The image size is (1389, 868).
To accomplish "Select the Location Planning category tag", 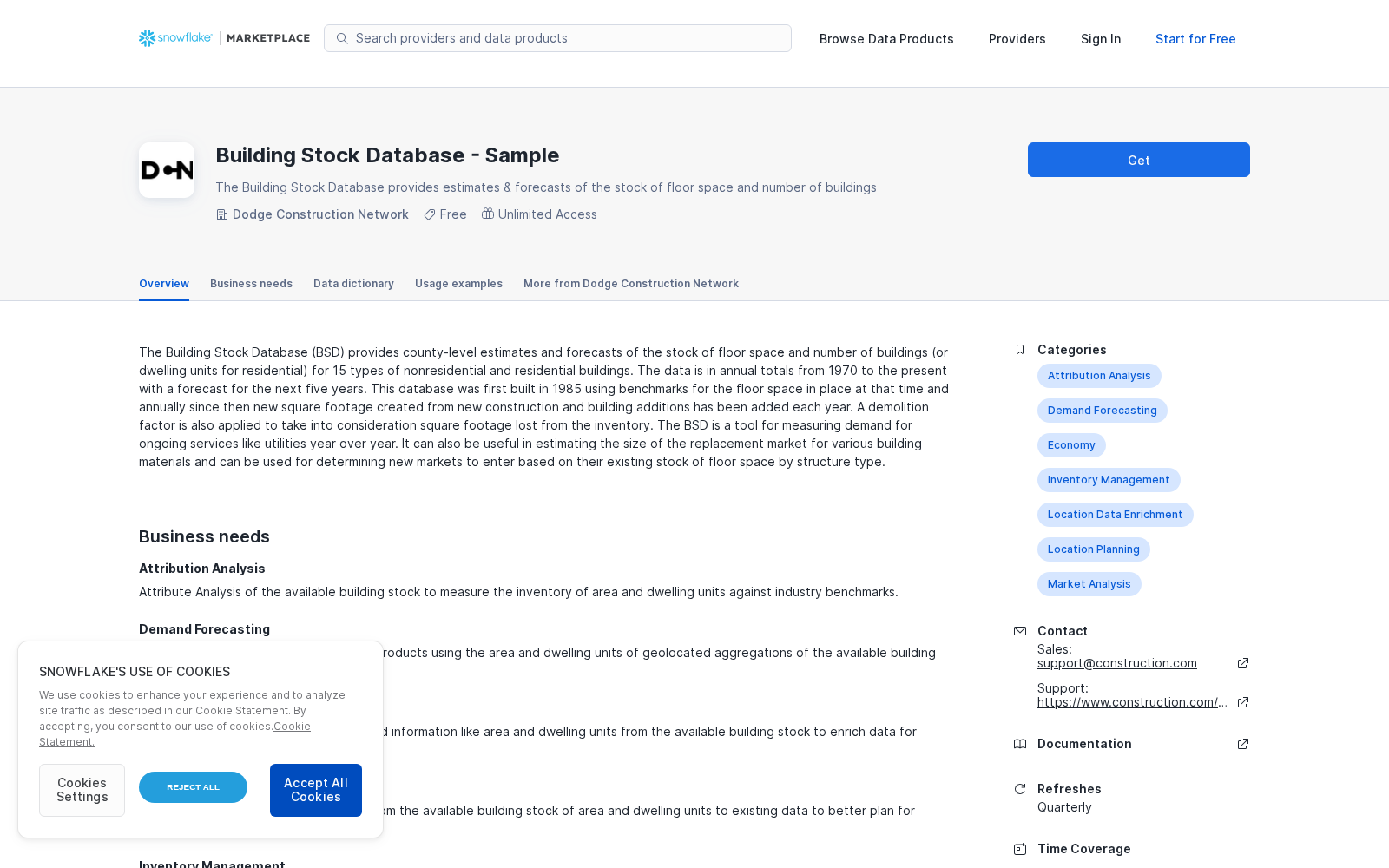I will tap(1094, 549).
